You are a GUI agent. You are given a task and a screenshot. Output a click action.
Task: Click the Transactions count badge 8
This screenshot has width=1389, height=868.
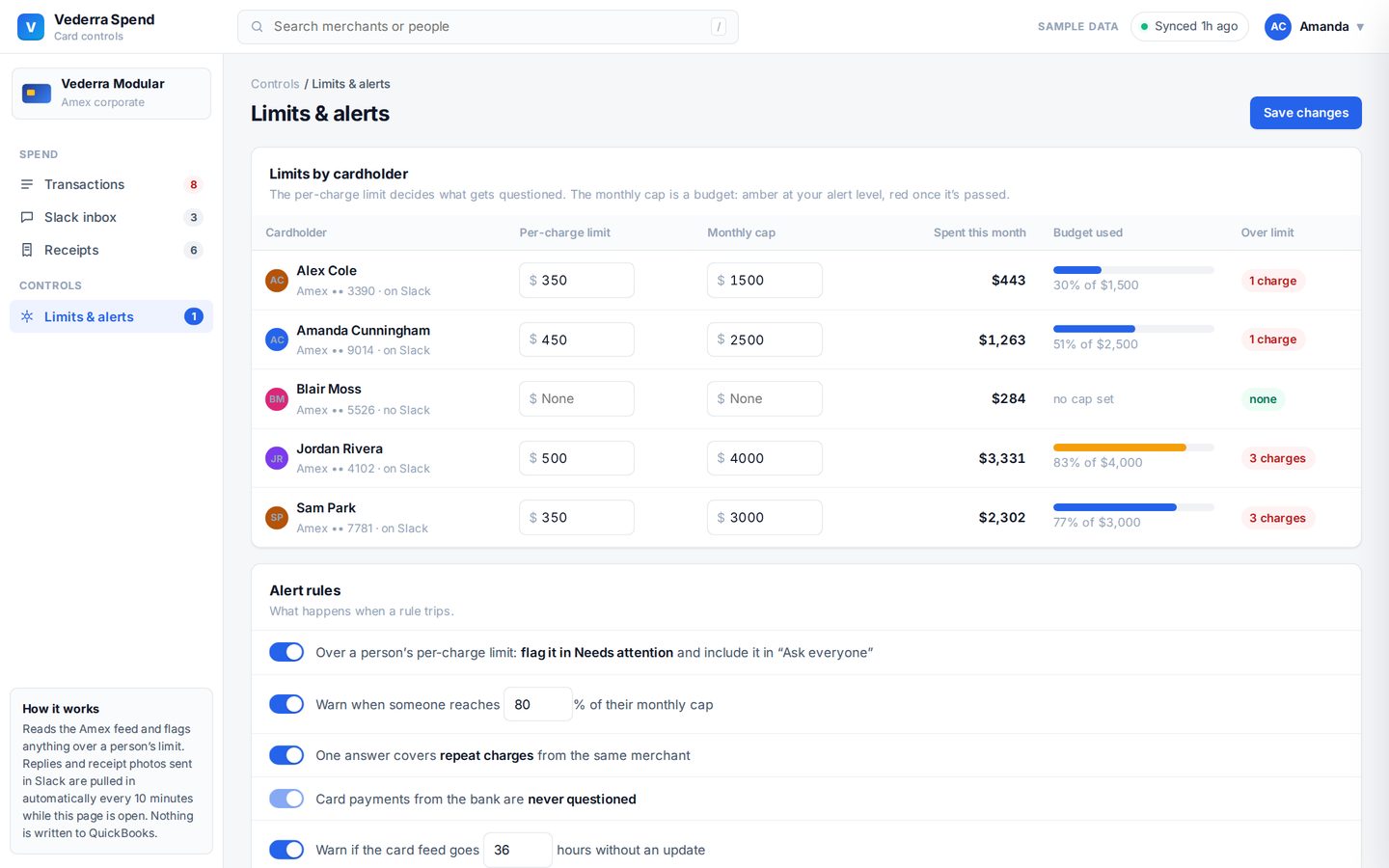tap(194, 184)
